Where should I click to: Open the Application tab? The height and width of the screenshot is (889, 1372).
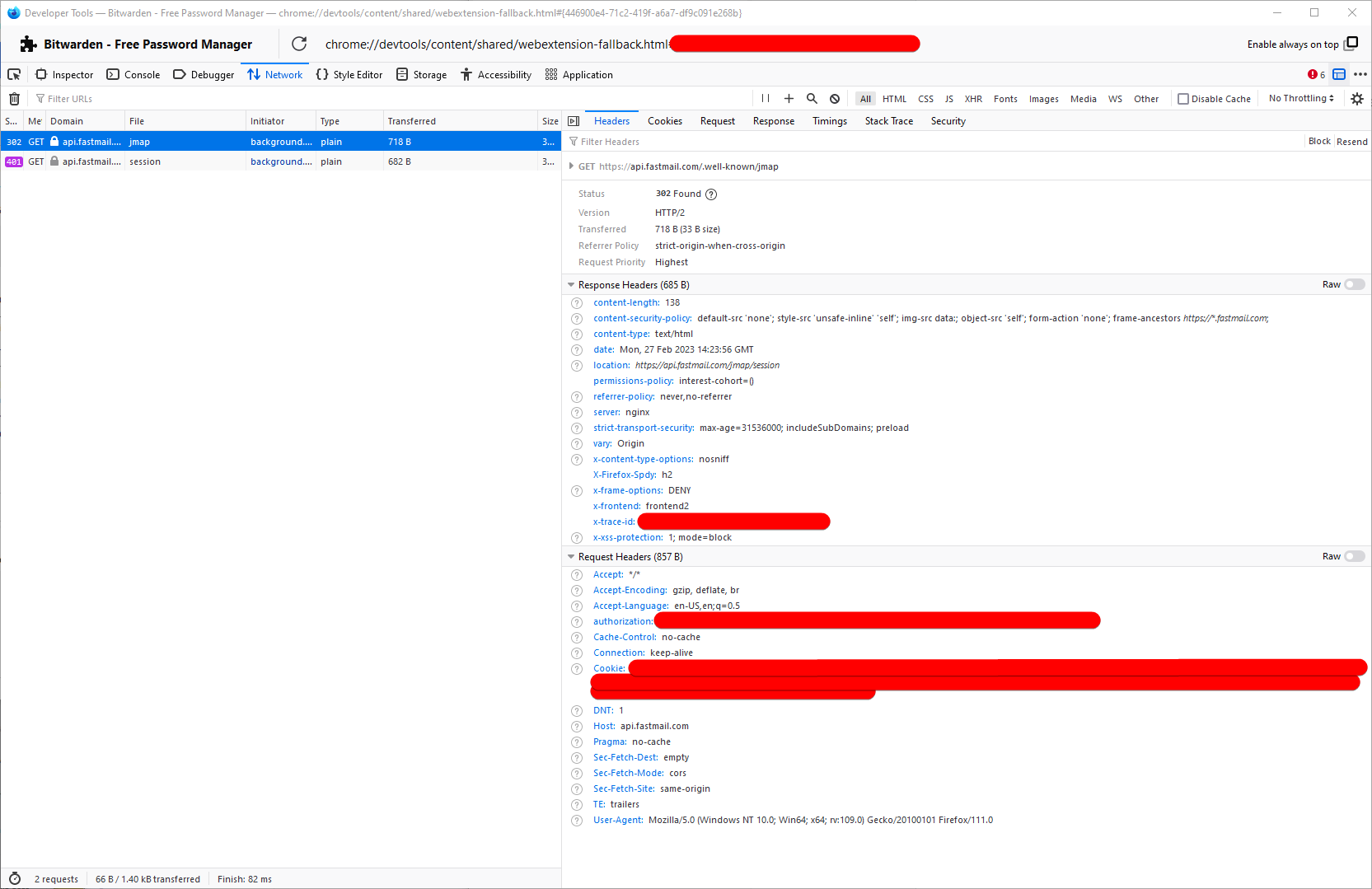coord(579,75)
